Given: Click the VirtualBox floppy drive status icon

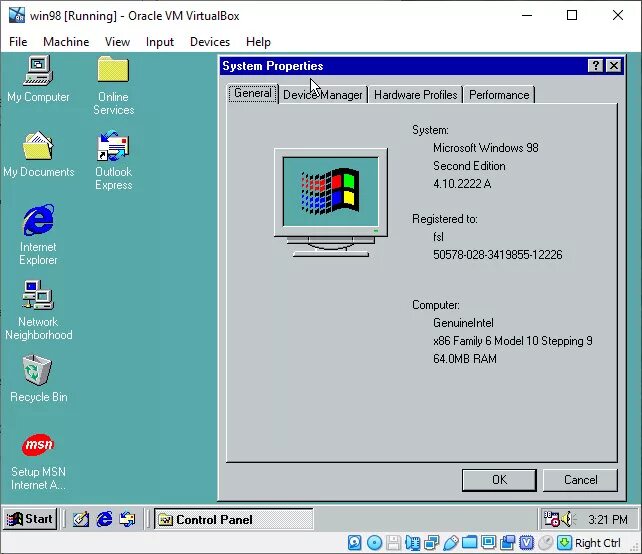Looking at the screenshot, I should (x=393, y=543).
